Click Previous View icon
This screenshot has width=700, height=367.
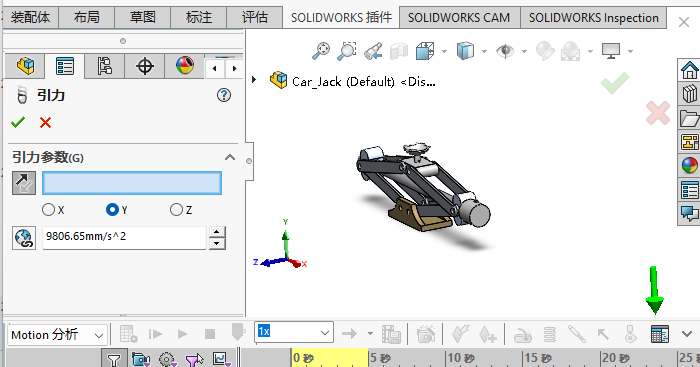[373, 51]
